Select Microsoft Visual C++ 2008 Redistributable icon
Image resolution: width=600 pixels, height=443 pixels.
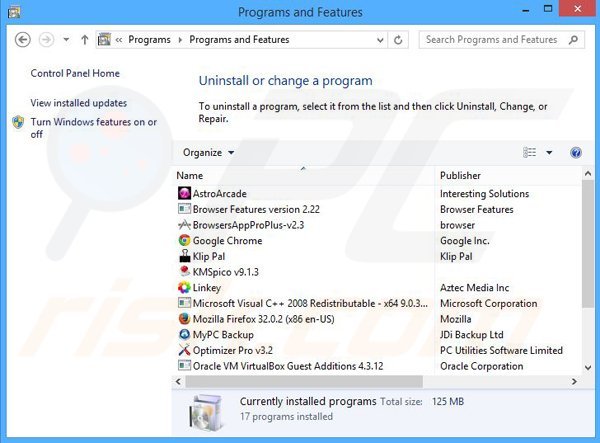pos(184,303)
